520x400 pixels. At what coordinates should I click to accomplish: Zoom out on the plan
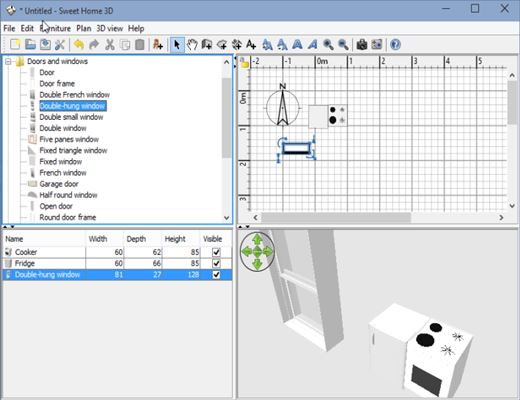(343, 44)
